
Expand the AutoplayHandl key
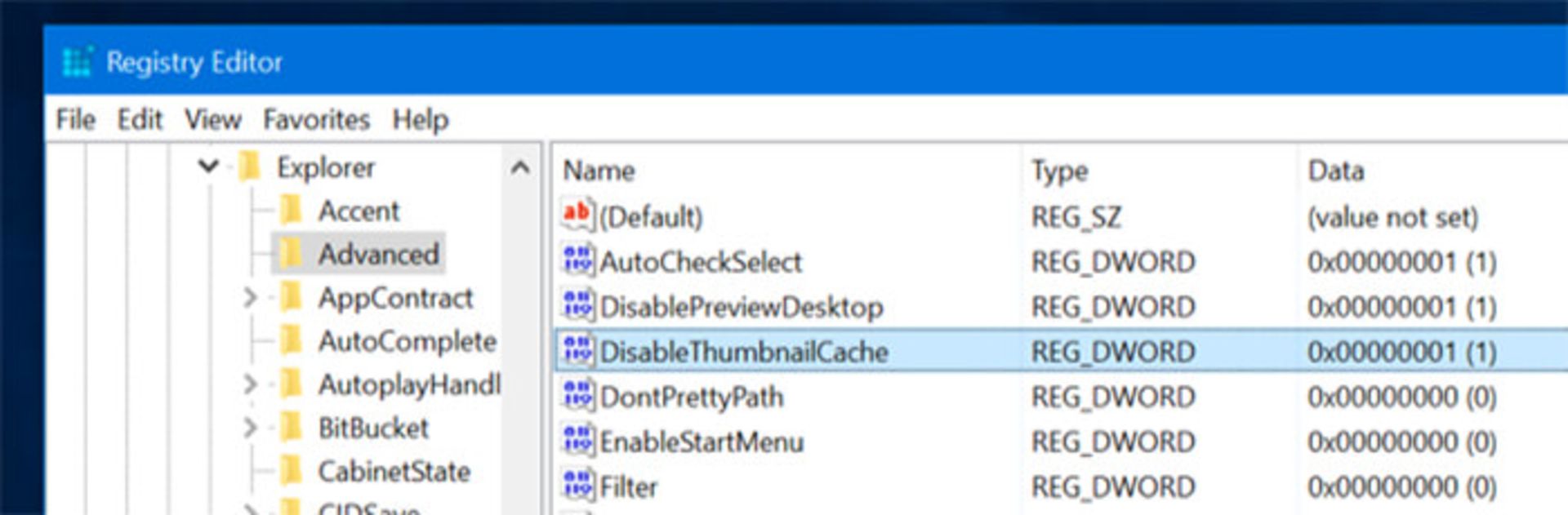pos(250,384)
